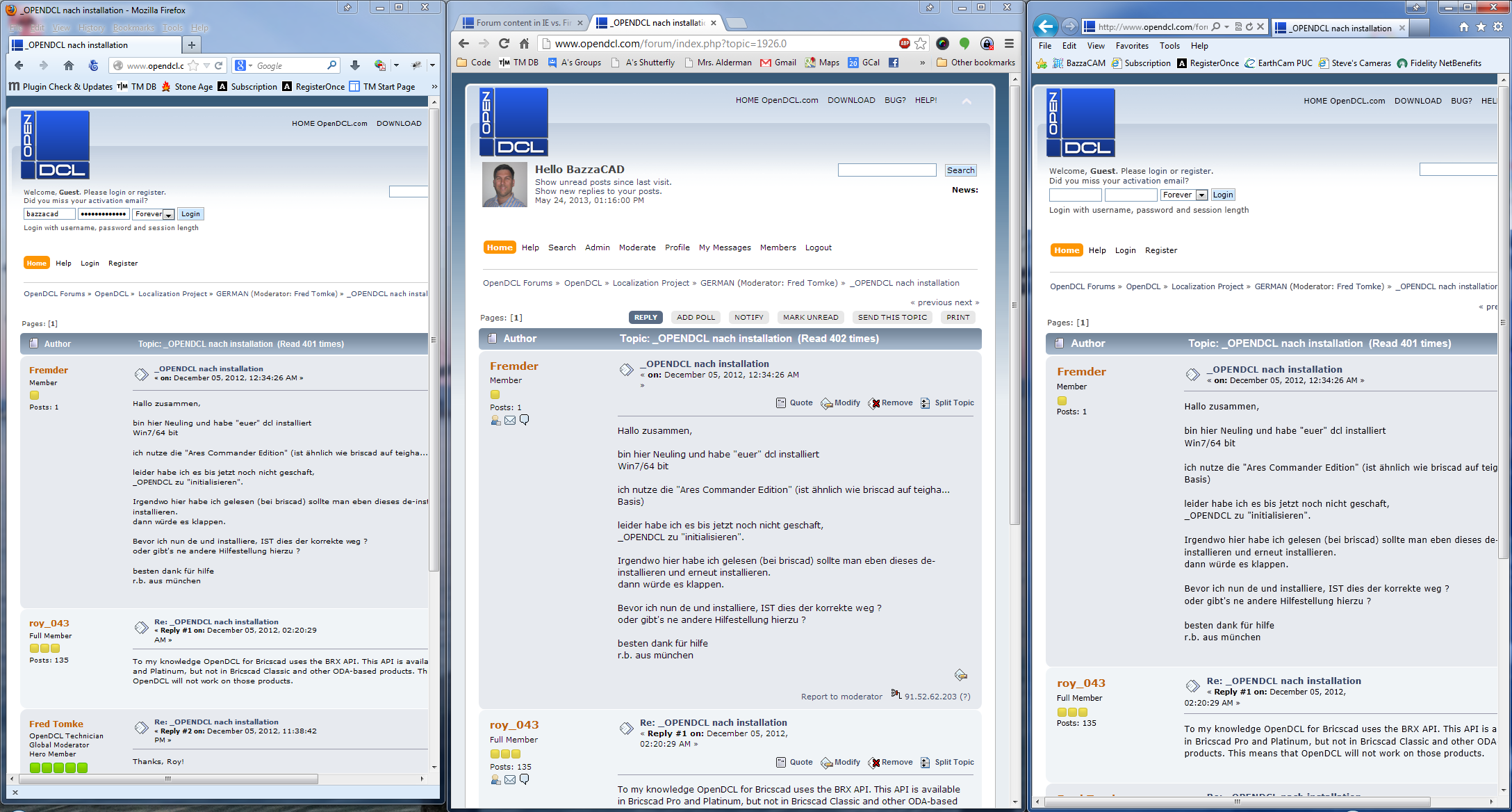The width and height of the screenshot is (1512, 812).
Task: Open Firefox search engine dropdown
Action: point(251,65)
